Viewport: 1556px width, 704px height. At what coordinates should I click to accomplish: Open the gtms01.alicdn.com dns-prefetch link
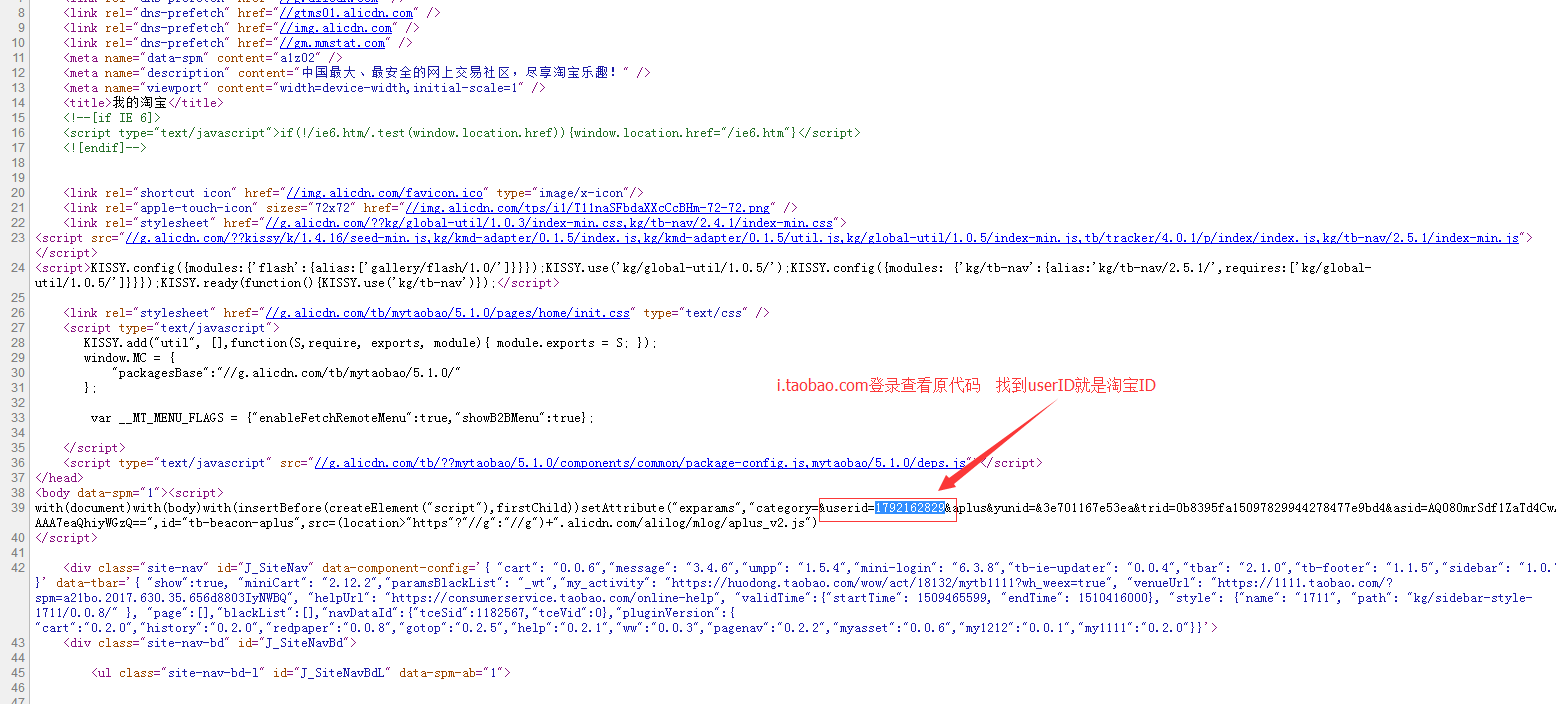point(349,13)
